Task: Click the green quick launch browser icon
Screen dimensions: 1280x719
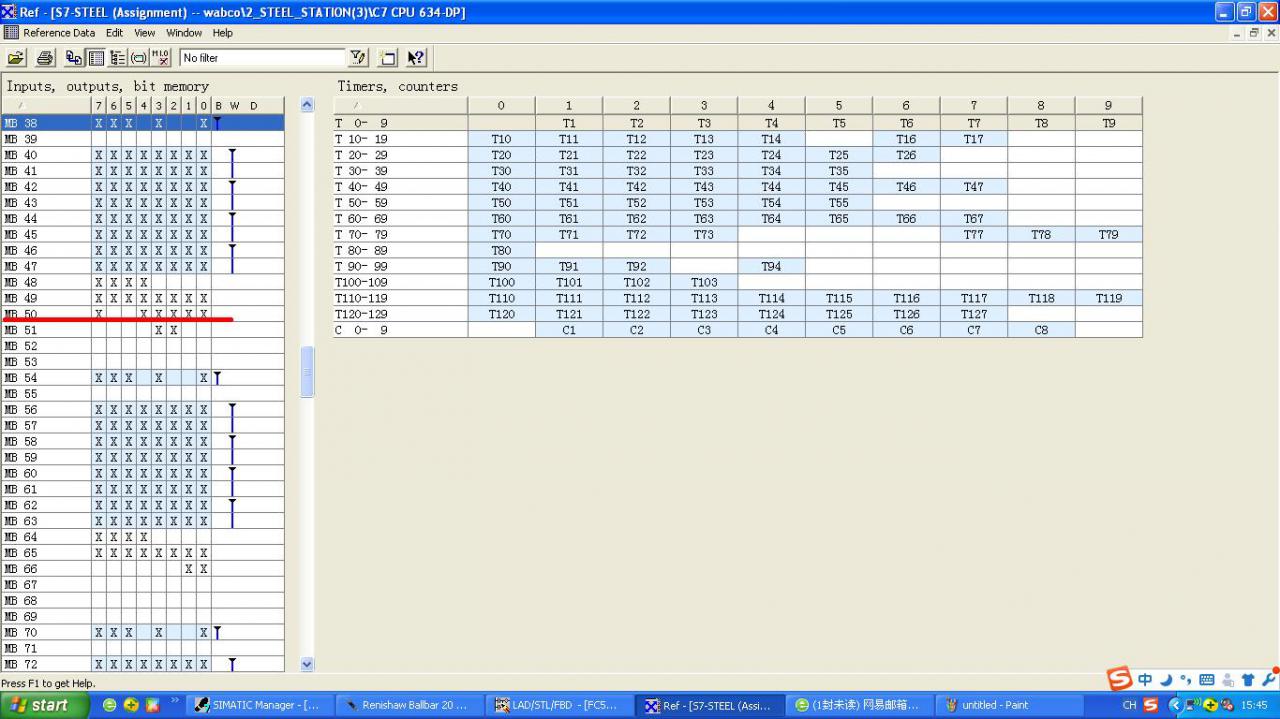Action: (110, 705)
